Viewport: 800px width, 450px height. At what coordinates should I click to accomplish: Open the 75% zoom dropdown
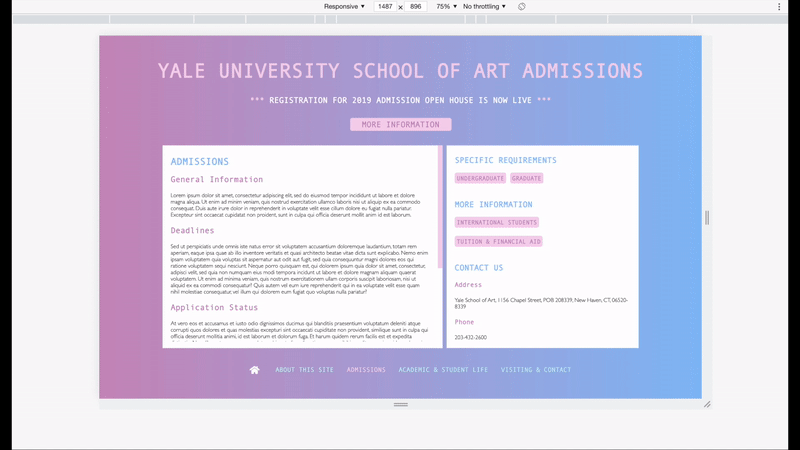click(x=446, y=7)
